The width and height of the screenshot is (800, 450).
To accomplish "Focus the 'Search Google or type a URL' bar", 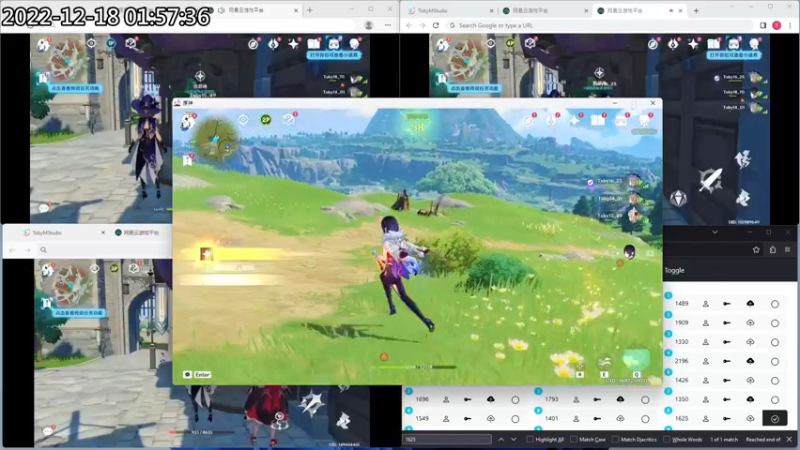I will click(x=599, y=25).
